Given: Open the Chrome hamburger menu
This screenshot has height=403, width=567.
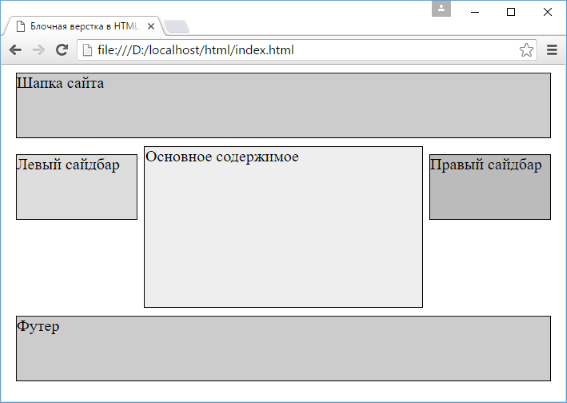Looking at the screenshot, I should click(x=552, y=50).
